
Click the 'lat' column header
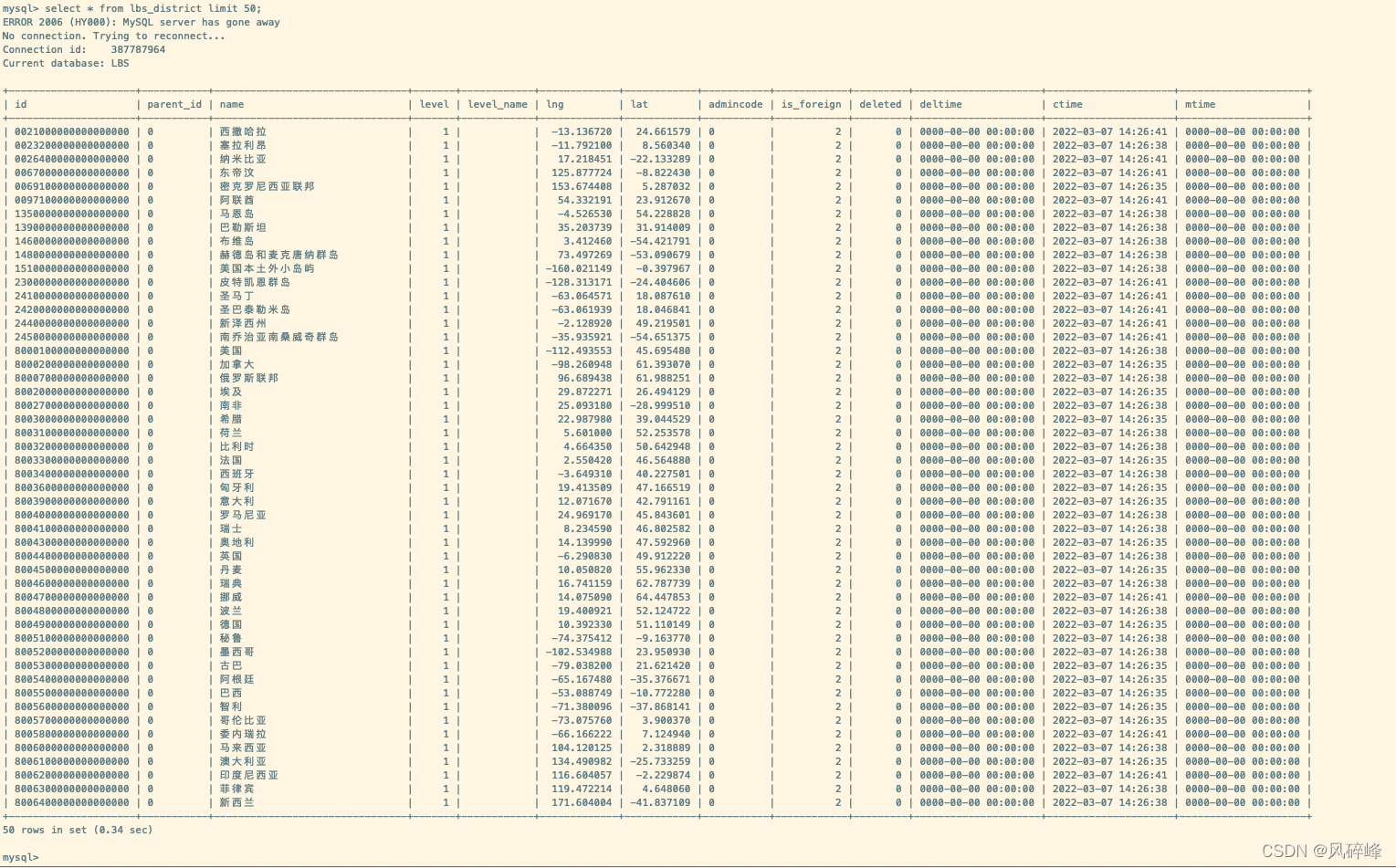[638, 104]
